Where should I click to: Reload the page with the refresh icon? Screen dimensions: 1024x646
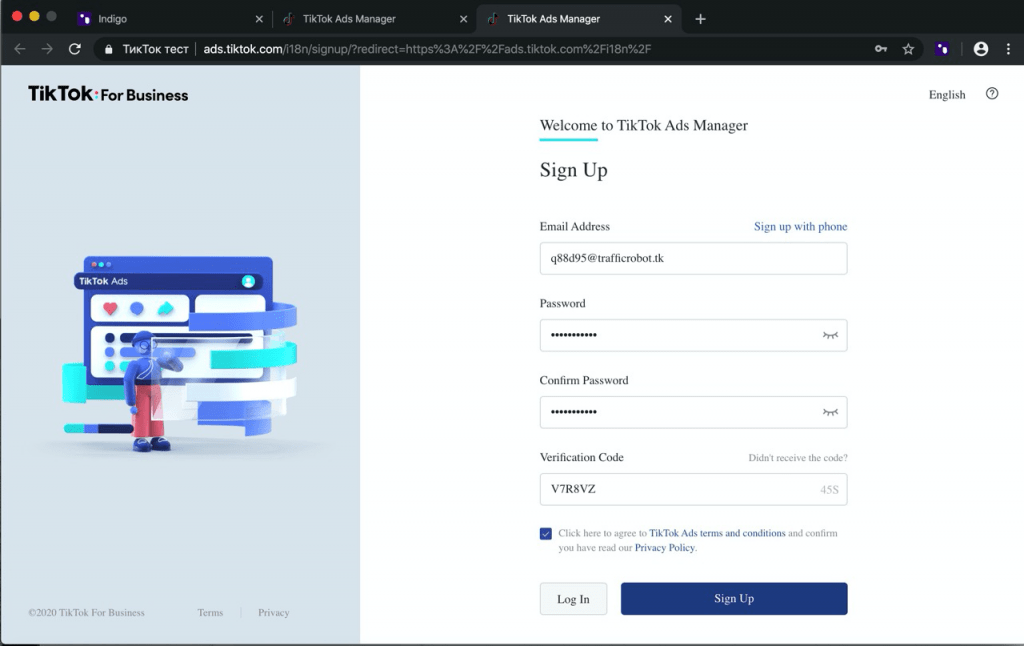[74, 48]
